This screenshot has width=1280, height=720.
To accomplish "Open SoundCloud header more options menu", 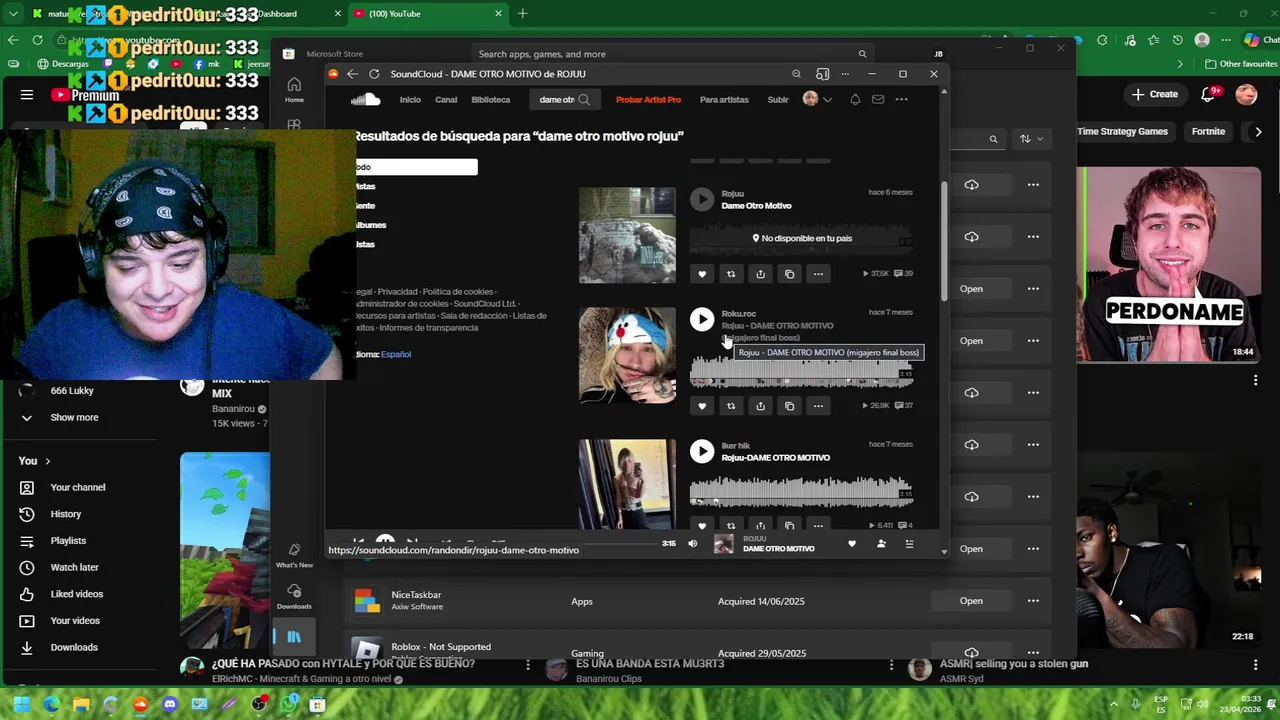I will point(901,99).
